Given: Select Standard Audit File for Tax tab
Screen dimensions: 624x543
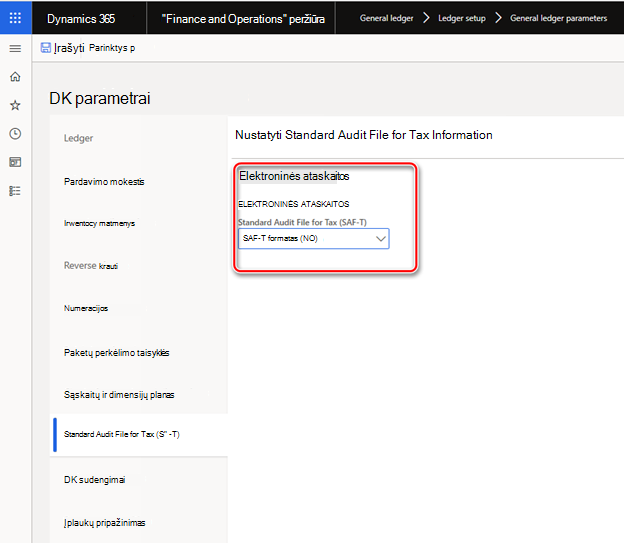Looking at the screenshot, I should [138, 434].
